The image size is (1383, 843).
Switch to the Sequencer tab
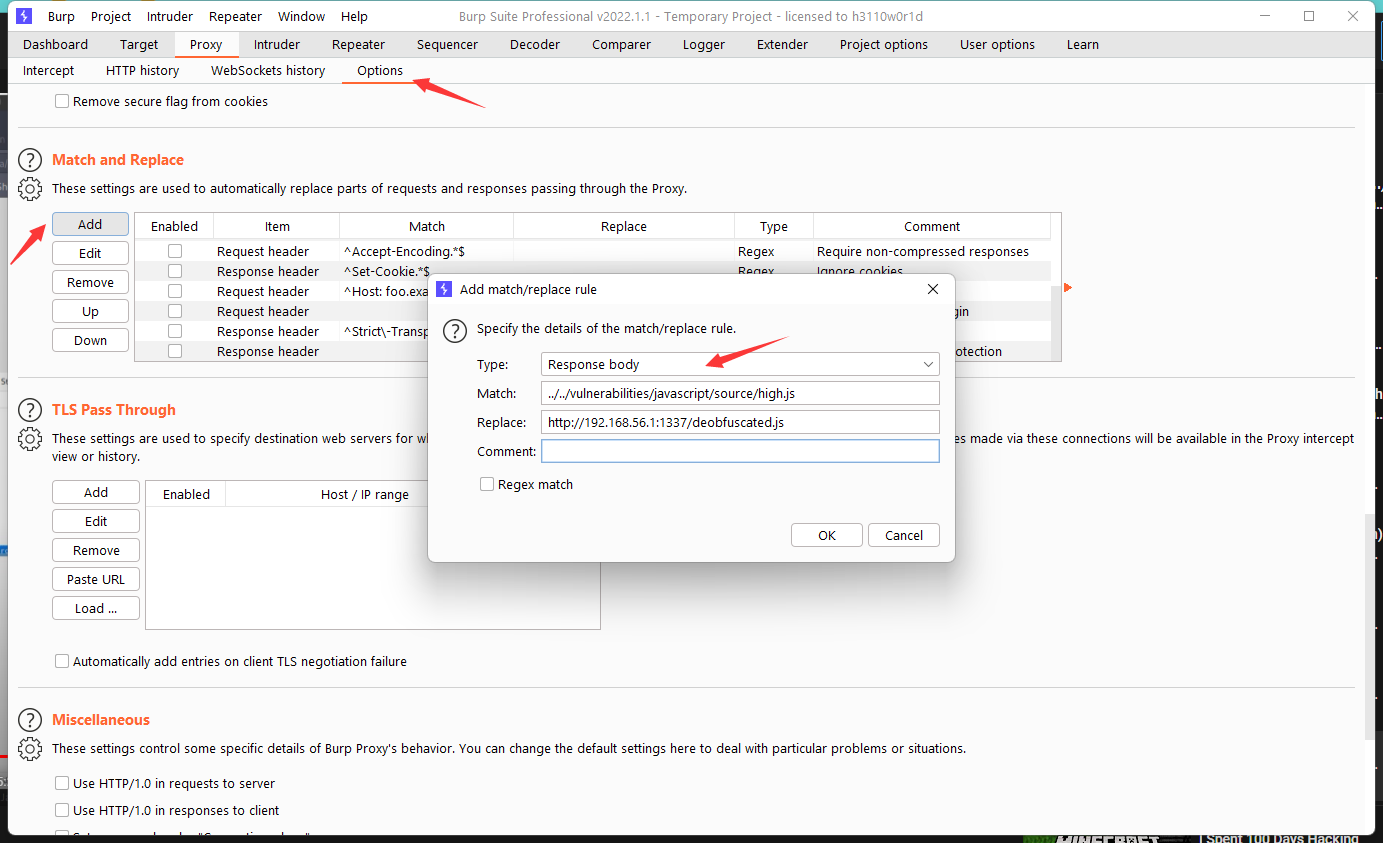click(x=447, y=44)
